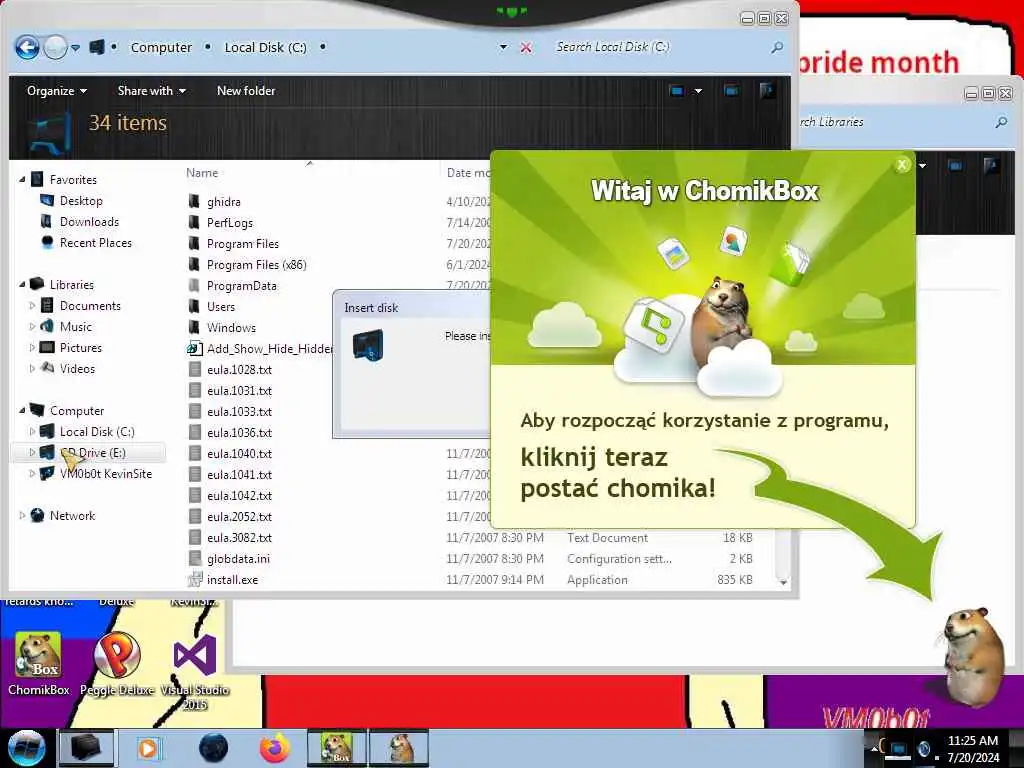The image size is (1024, 768).
Task: Select the Add_Show_Hide_Hidden file
Action: pyautogui.click(x=261, y=349)
